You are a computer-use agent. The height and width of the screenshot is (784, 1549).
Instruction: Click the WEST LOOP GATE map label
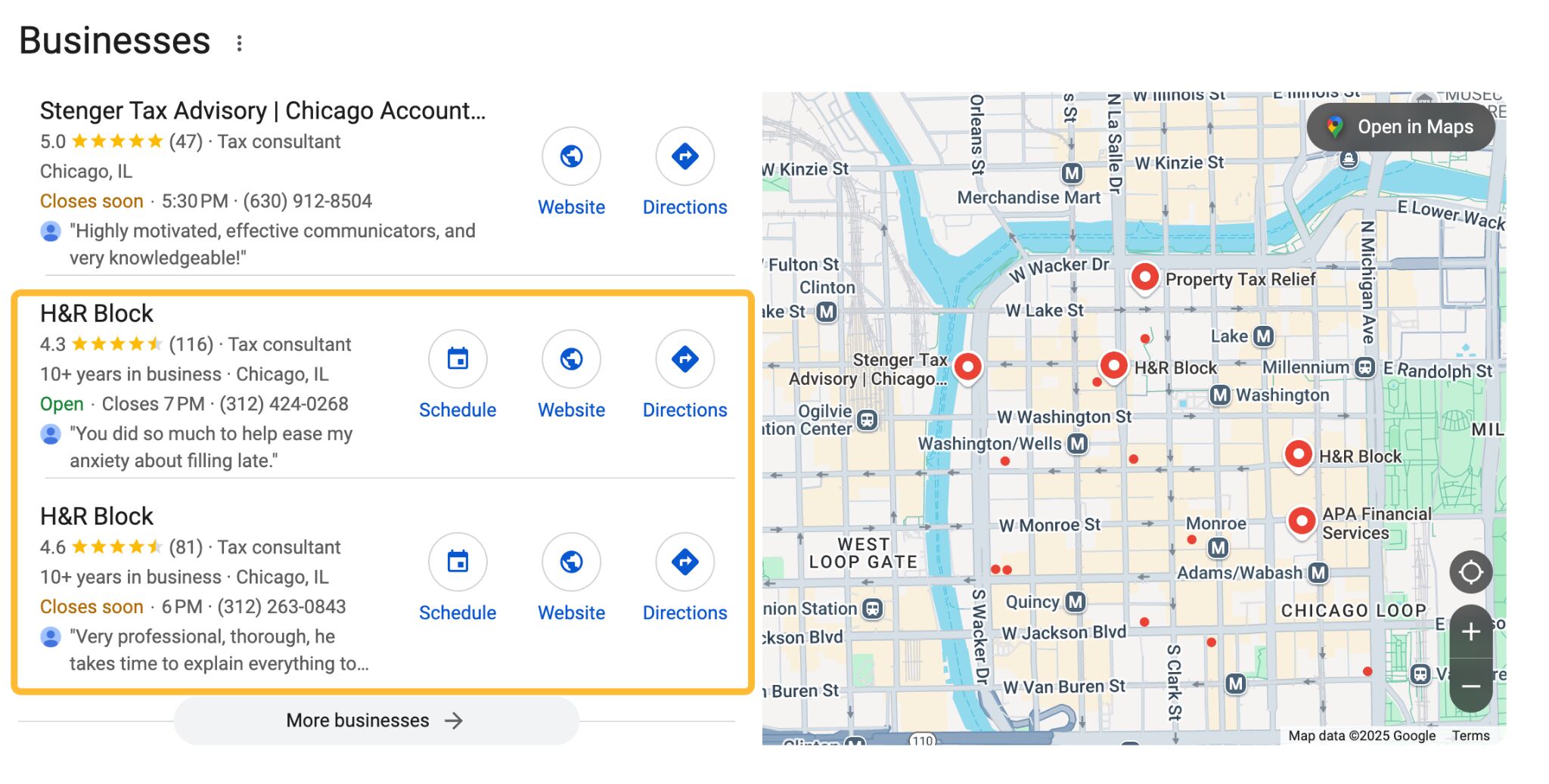tap(863, 553)
